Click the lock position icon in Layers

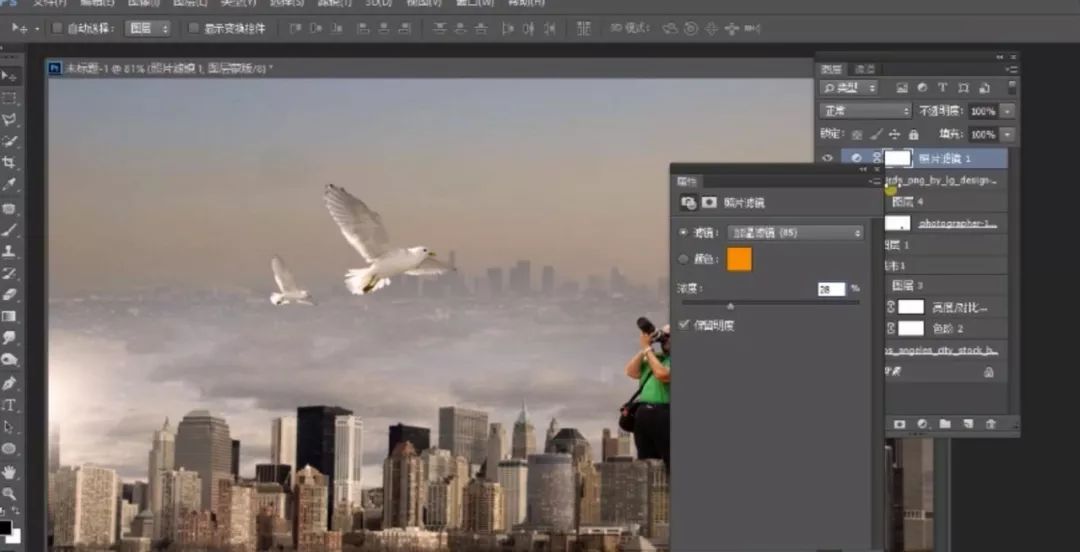894,134
